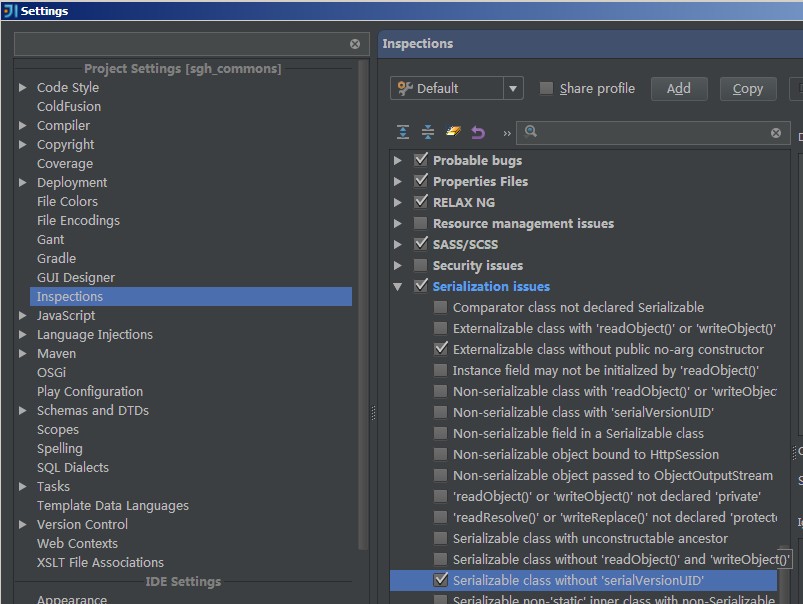The width and height of the screenshot is (803, 604).
Task: Open XSLT File Associations page
Action: (x=100, y=563)
